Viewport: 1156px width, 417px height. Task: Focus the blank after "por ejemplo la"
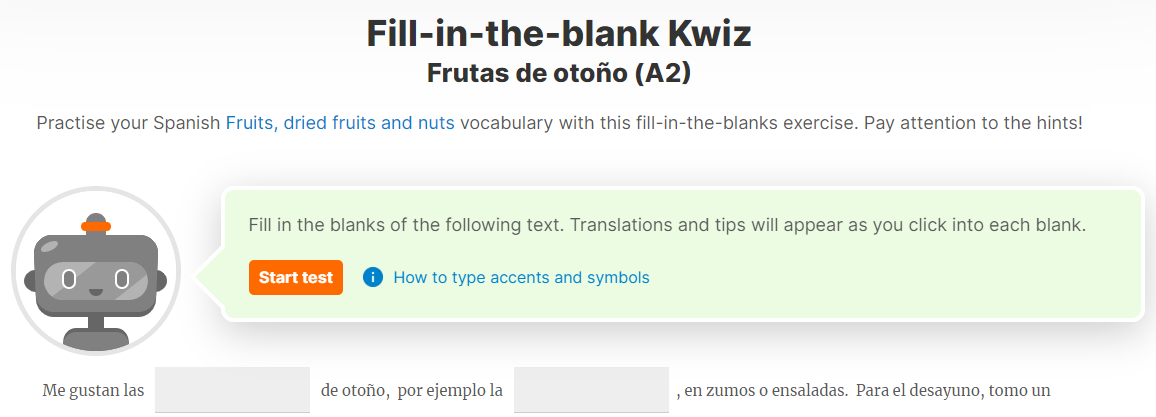591,390
